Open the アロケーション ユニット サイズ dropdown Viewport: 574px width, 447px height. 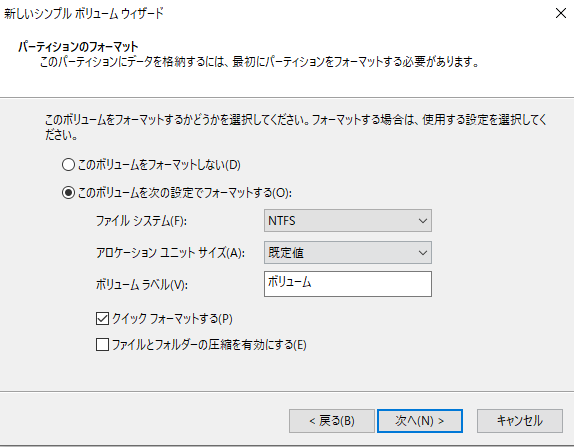pyautogui.click(x=348, y=253)
